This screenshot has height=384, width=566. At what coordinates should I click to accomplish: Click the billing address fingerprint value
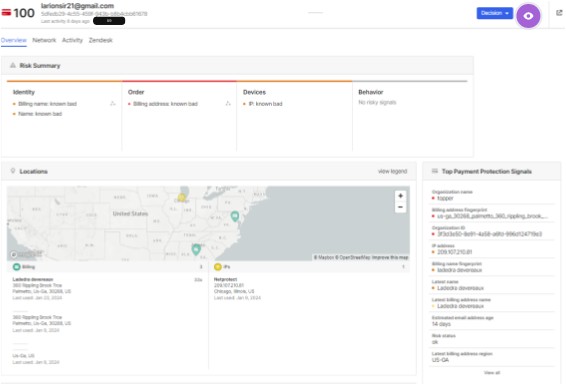[x=492, y=216]
